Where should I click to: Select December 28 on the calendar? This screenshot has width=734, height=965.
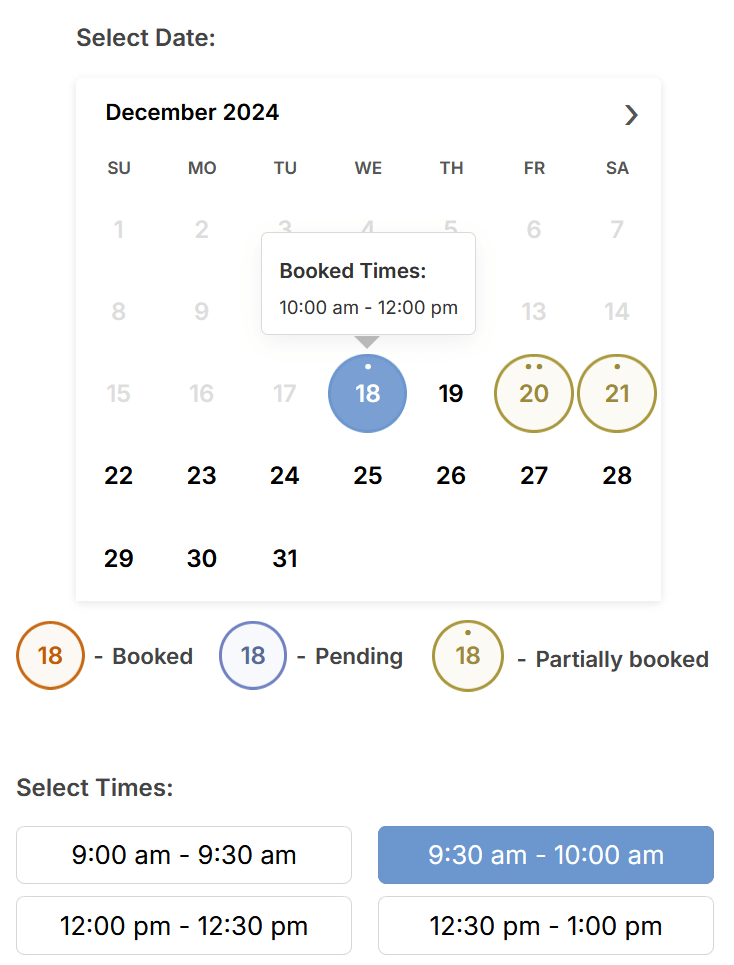point(617,476)
